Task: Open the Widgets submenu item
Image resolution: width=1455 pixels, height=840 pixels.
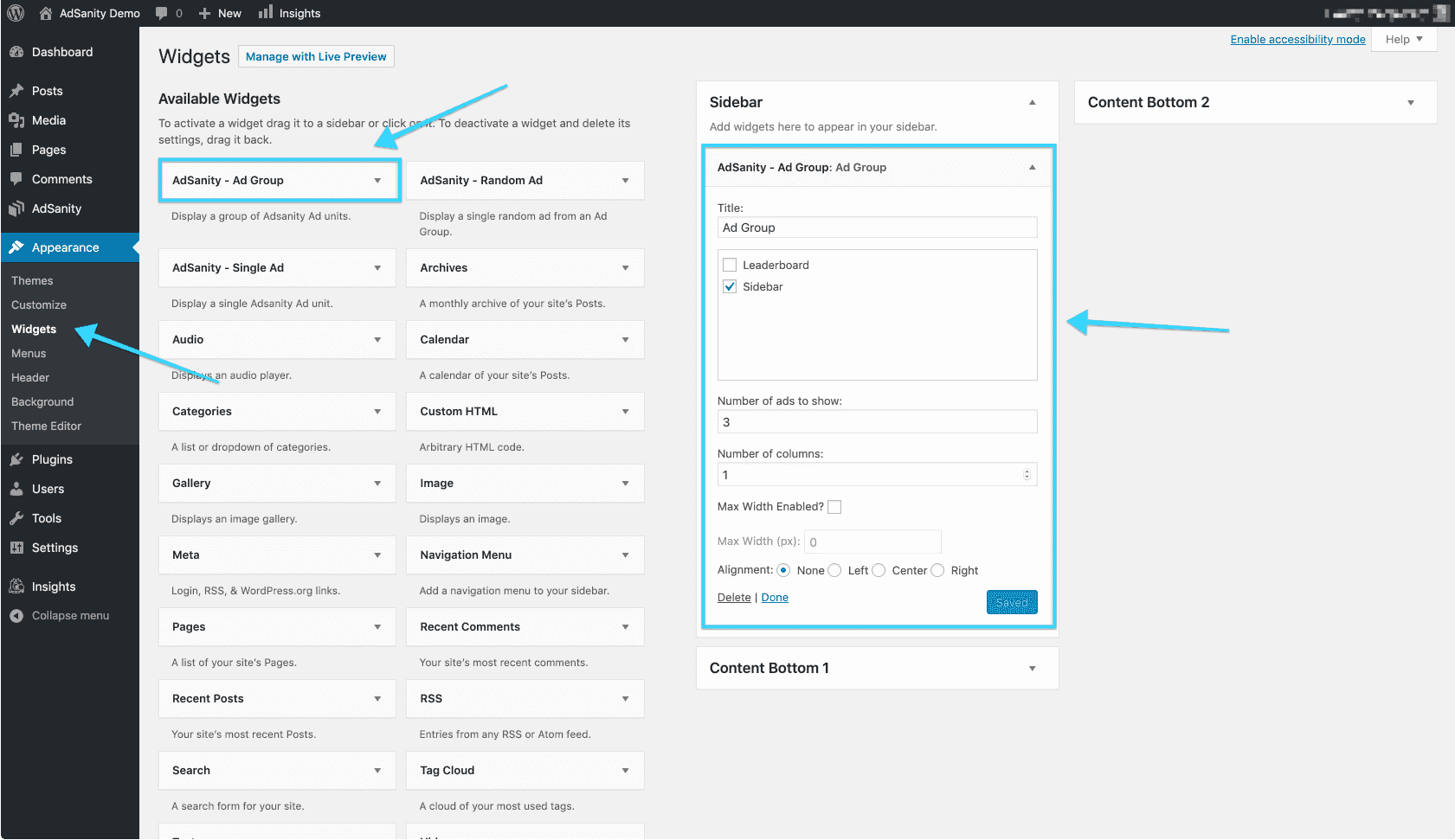Action: 34,329
